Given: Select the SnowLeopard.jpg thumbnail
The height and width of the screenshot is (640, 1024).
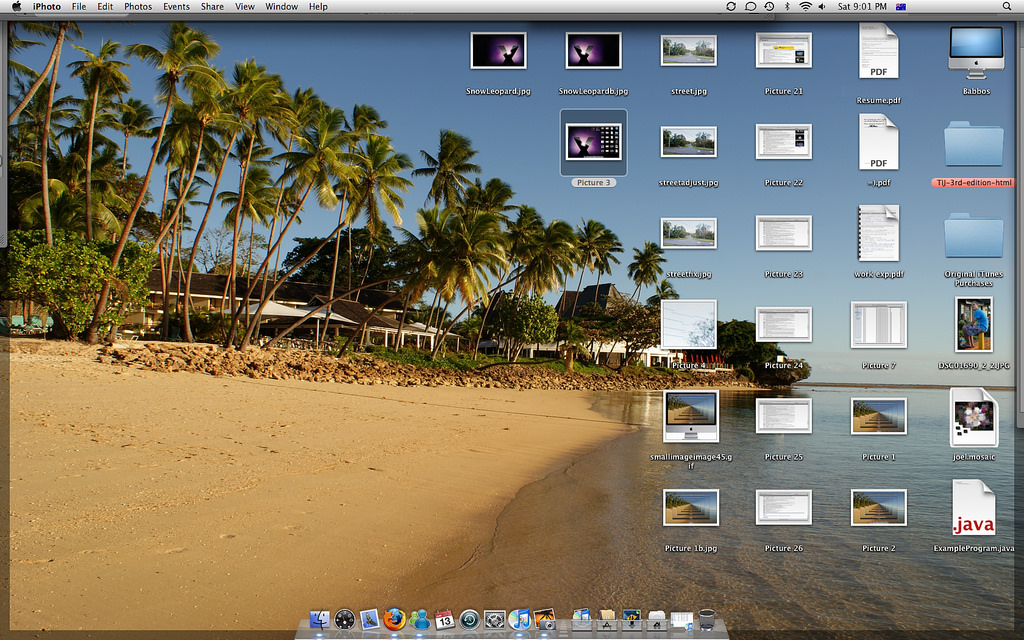Looking at the screenshot, I should 498,51.
